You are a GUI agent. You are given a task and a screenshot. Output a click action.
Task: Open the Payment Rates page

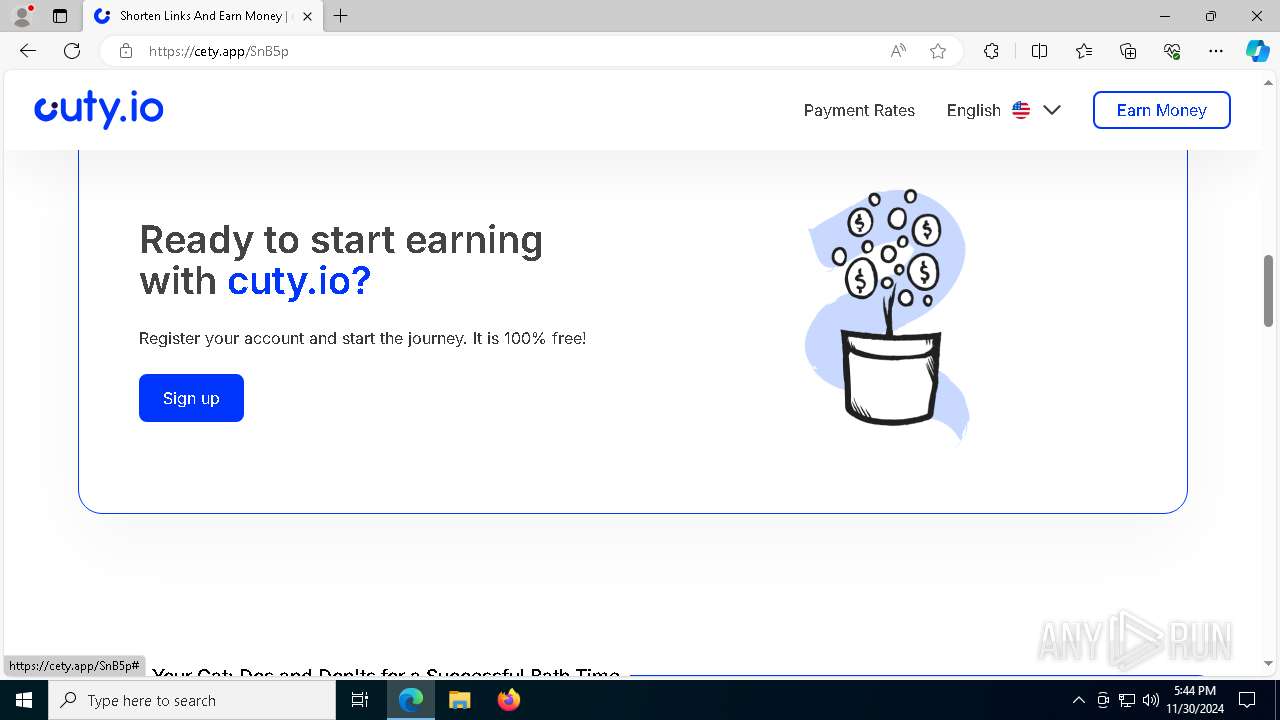[x=859, y=110]
